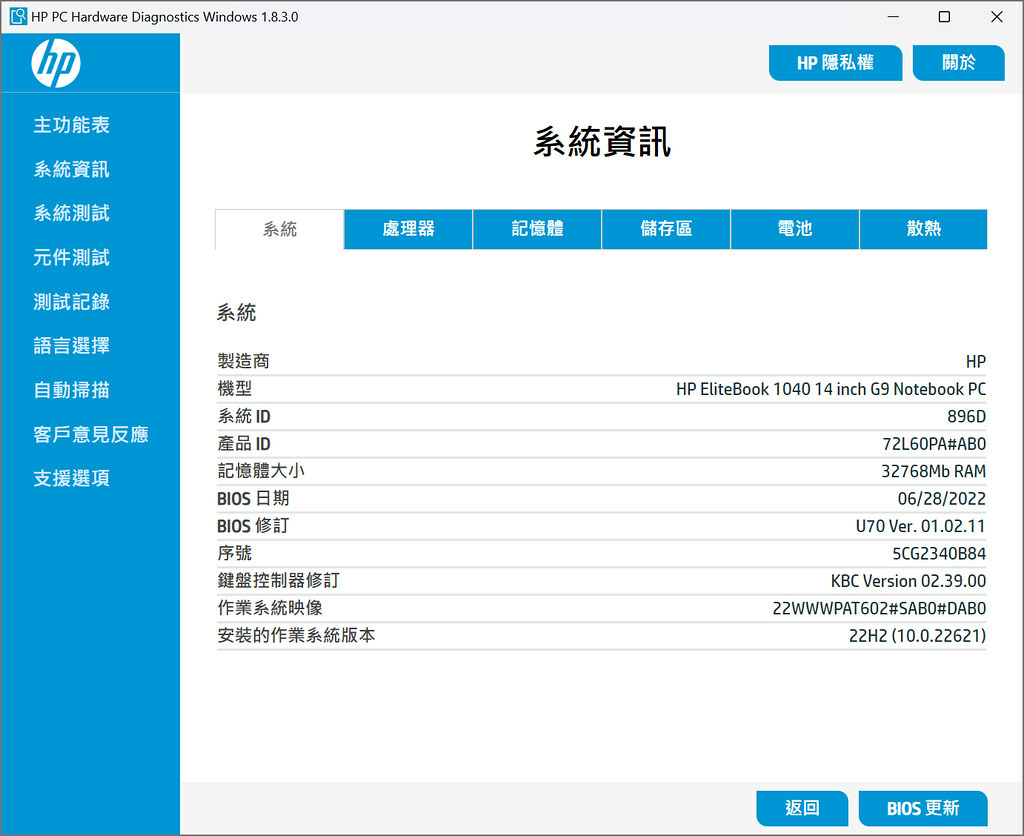The image size is (1024, 836).
Task: Show the 散熱 tab
Action: pyautogui.click(x=923, y=229)
